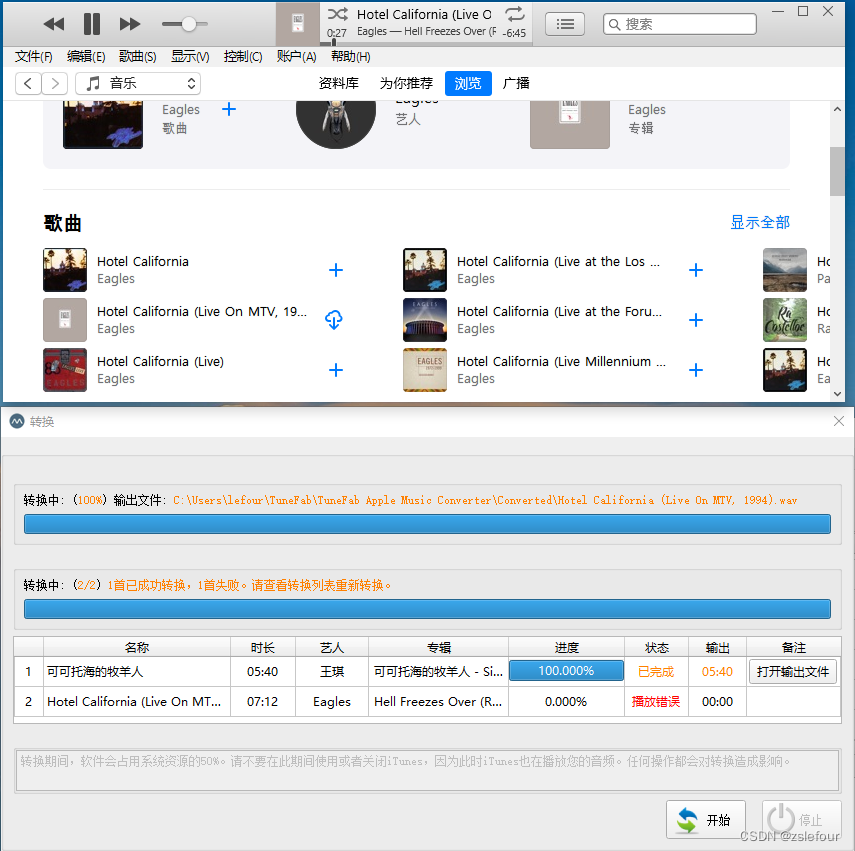Viewport: 855px width, 851px height.
Task: Pause the playing song
Action: 92,24
